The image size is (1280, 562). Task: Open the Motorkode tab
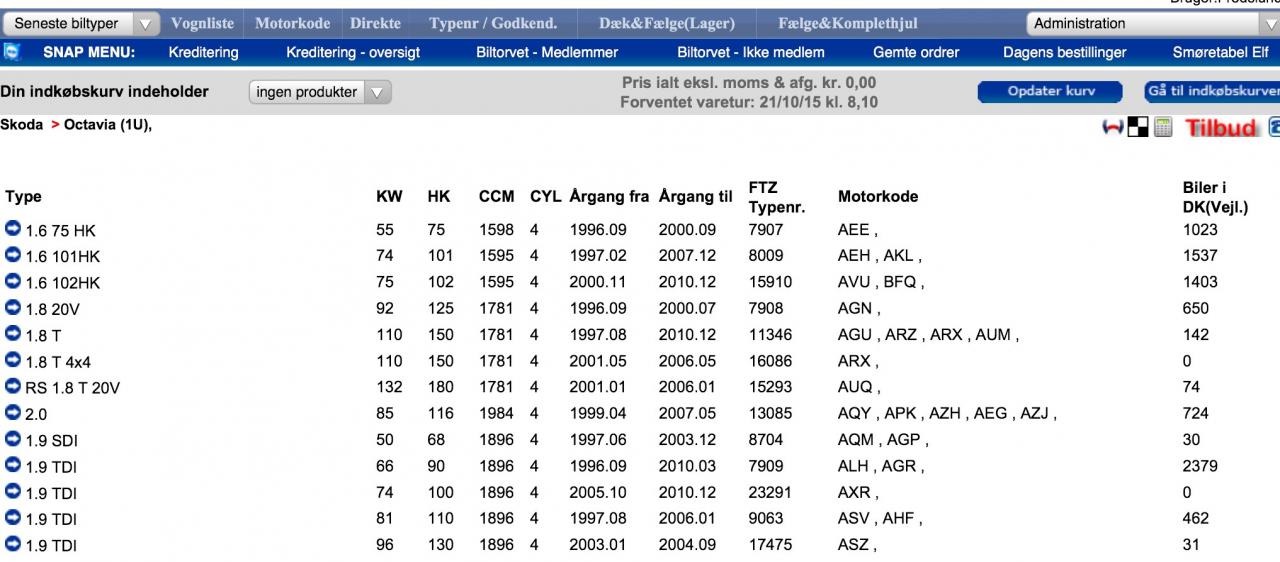(292, 23)
